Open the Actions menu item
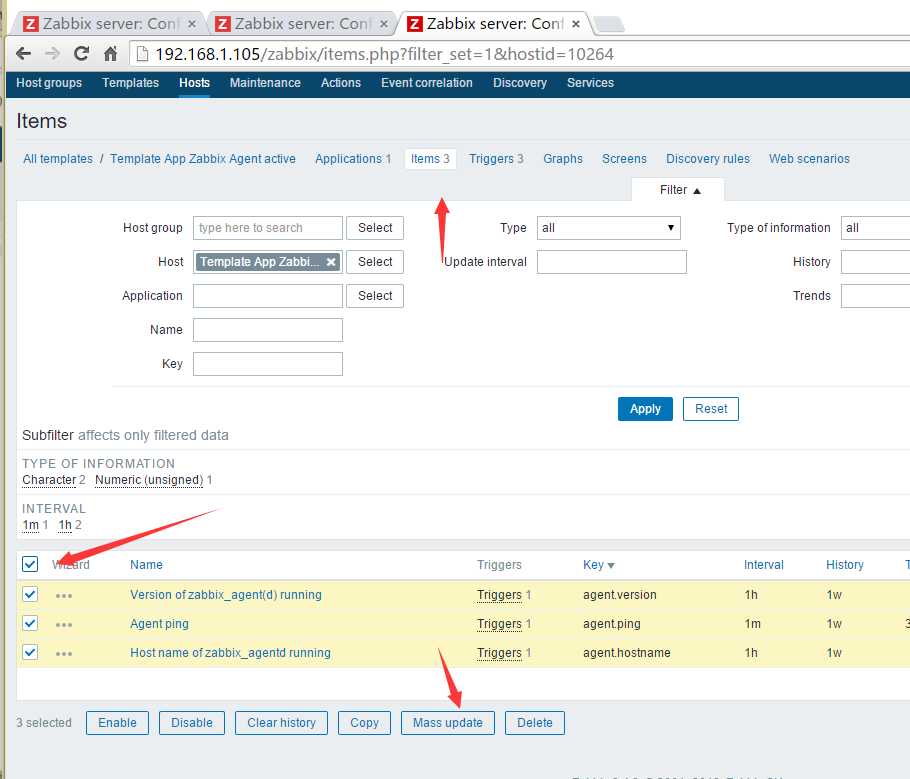910x779 pixels. (341, 82)
